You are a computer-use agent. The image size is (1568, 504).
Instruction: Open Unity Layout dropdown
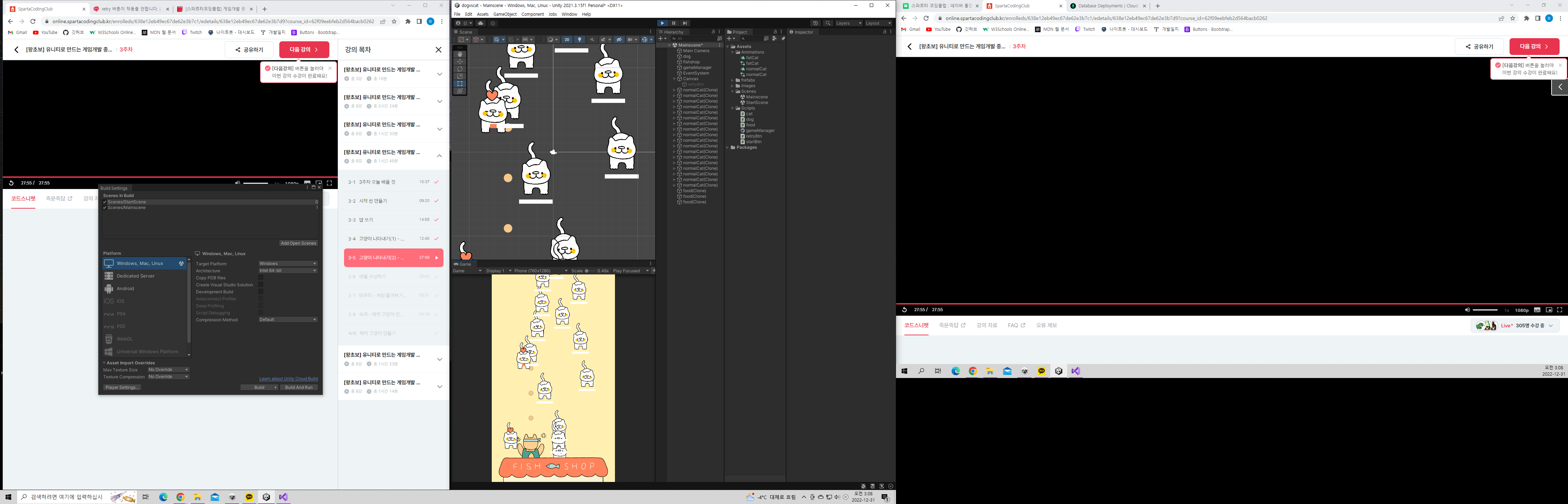click(878, 23)
